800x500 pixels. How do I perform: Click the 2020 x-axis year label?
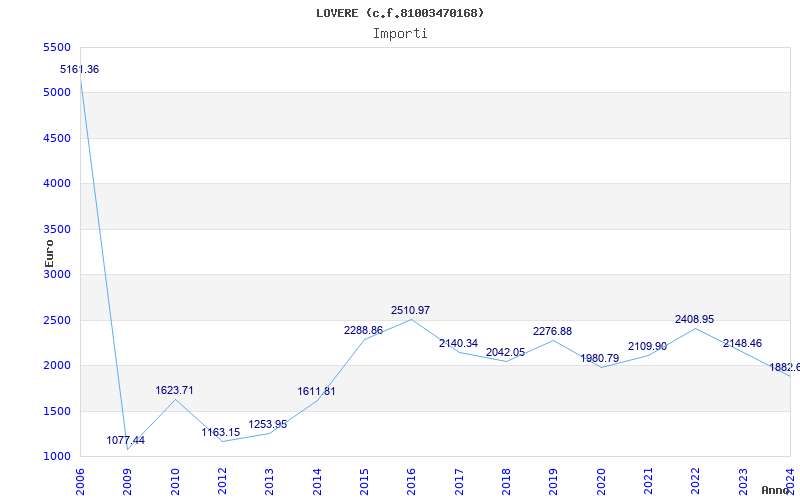coord(601,482)
